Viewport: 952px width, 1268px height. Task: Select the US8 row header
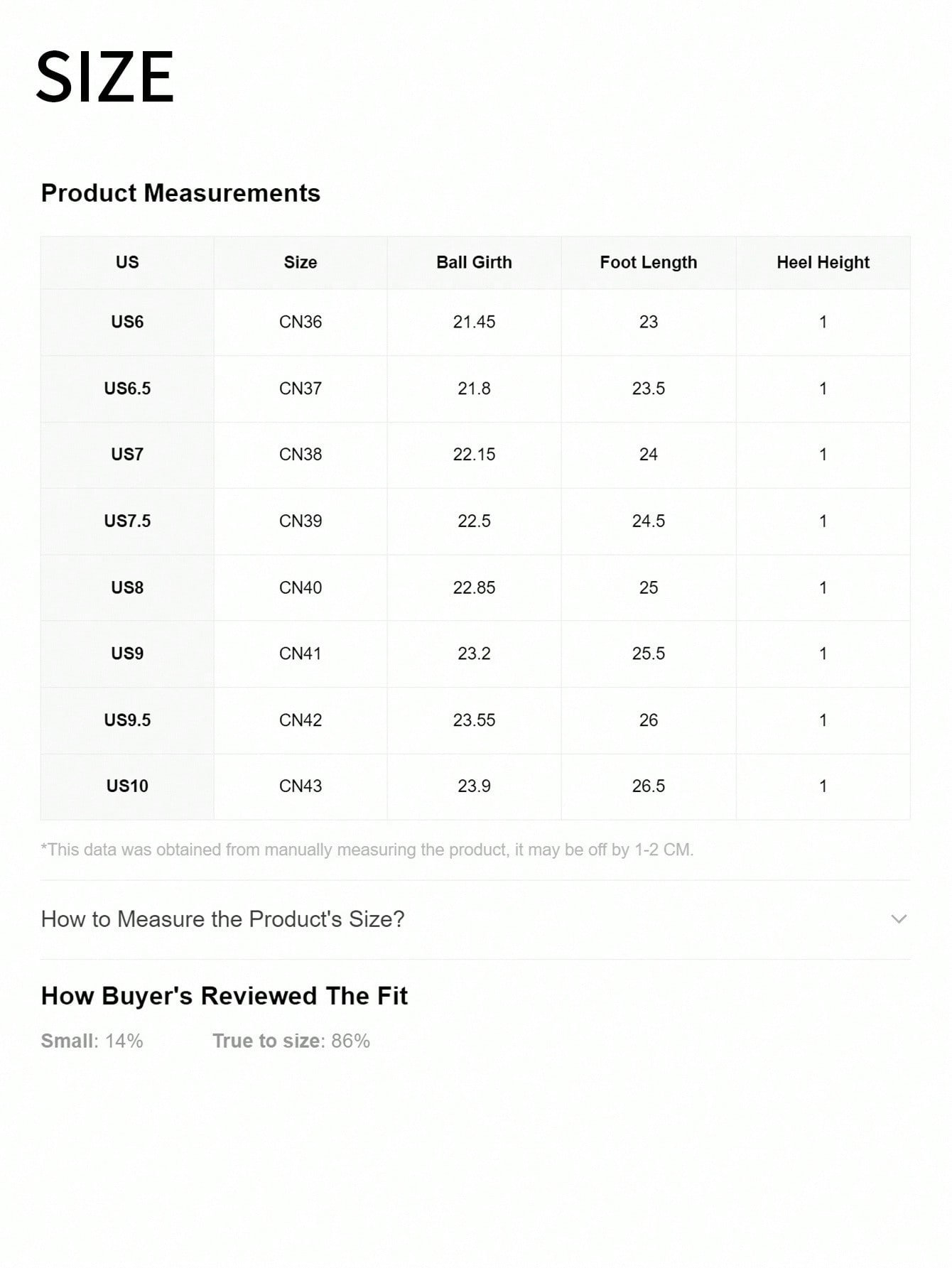(x=127, y=587)
